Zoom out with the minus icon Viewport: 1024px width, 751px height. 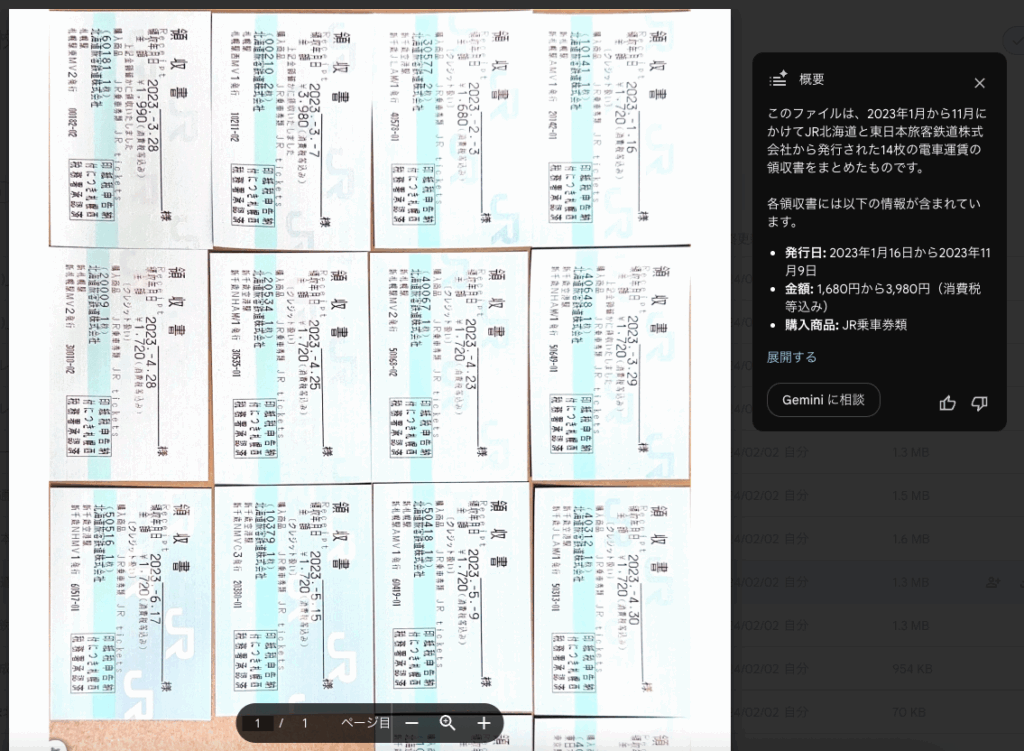tap(412, 723)
